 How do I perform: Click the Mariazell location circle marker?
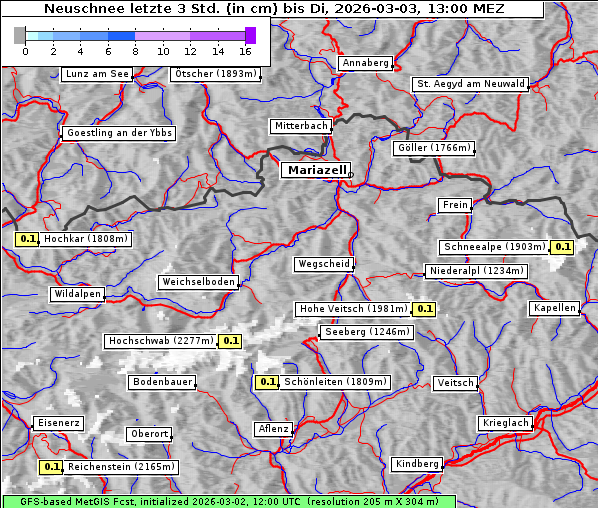351,174
